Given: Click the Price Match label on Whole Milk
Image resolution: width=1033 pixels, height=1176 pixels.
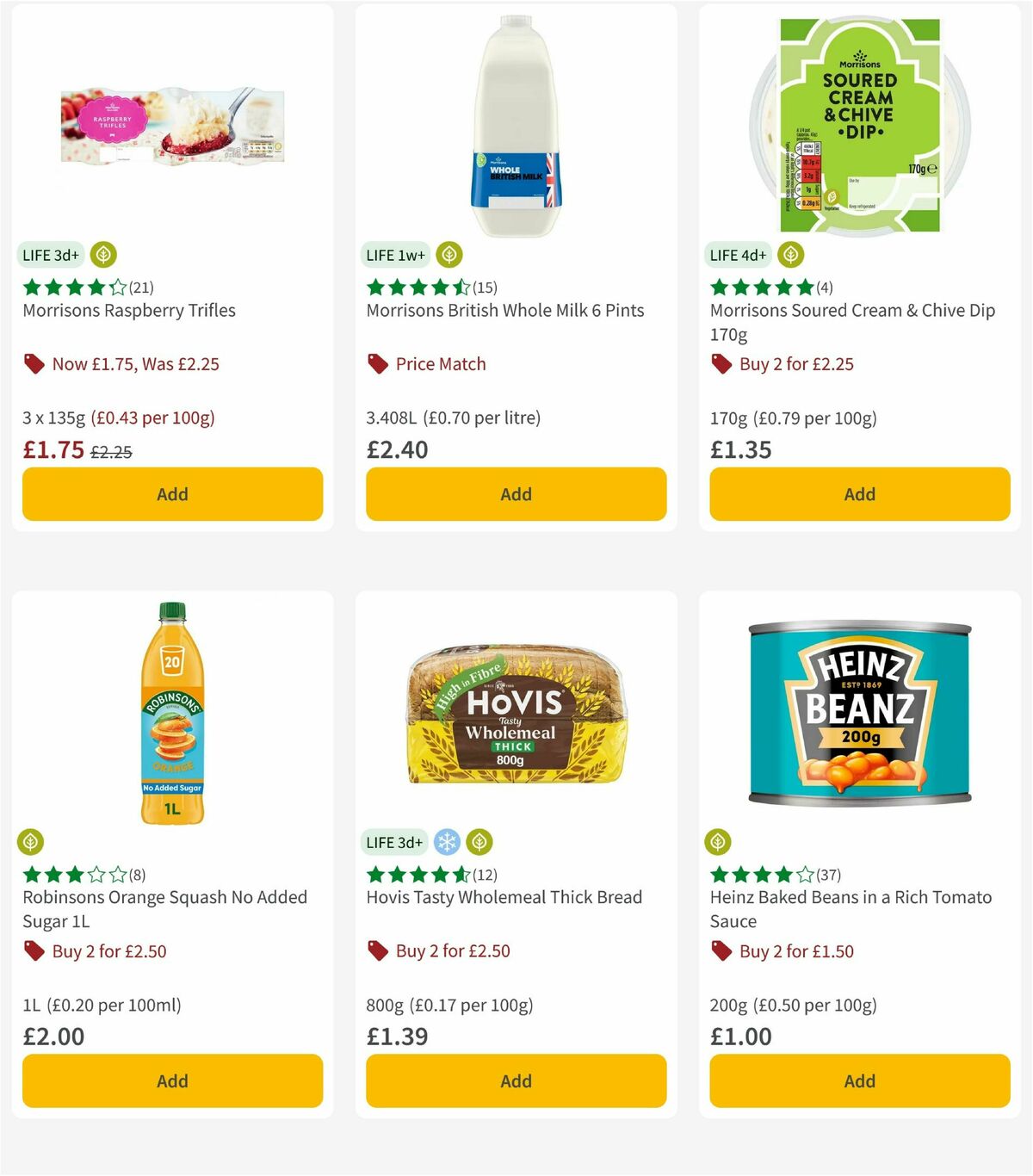Looking at the screenshot, I should (440, 363).
